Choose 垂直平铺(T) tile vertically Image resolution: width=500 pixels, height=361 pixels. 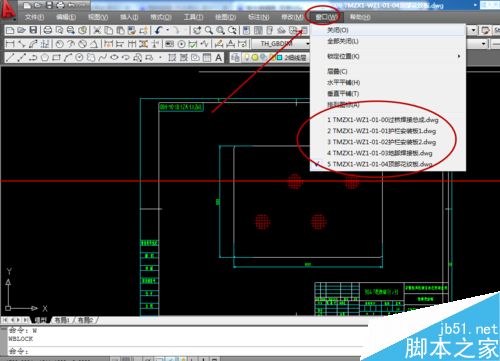click(x=388, y=94)
